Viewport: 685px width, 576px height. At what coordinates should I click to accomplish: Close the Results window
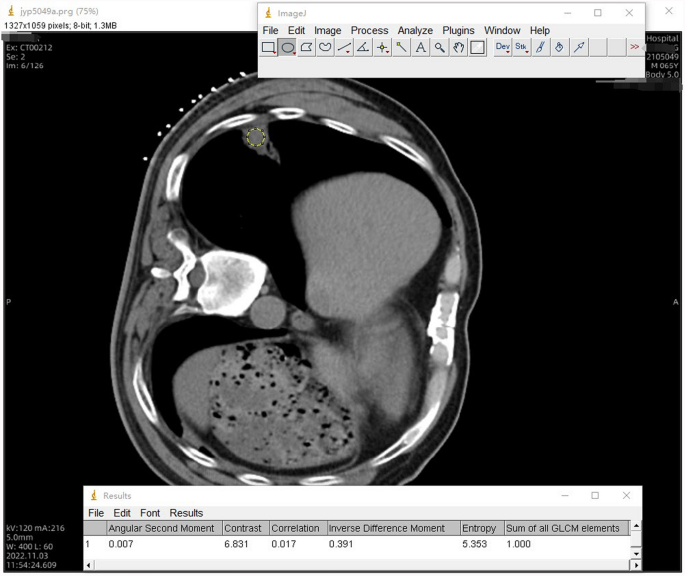click(x=626, y=496)
